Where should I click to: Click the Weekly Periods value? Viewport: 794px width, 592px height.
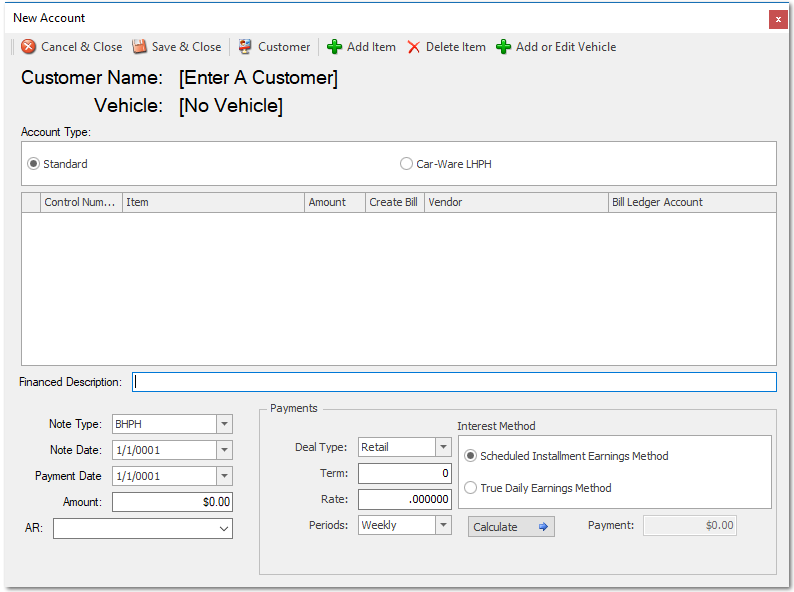pos(379,525)
